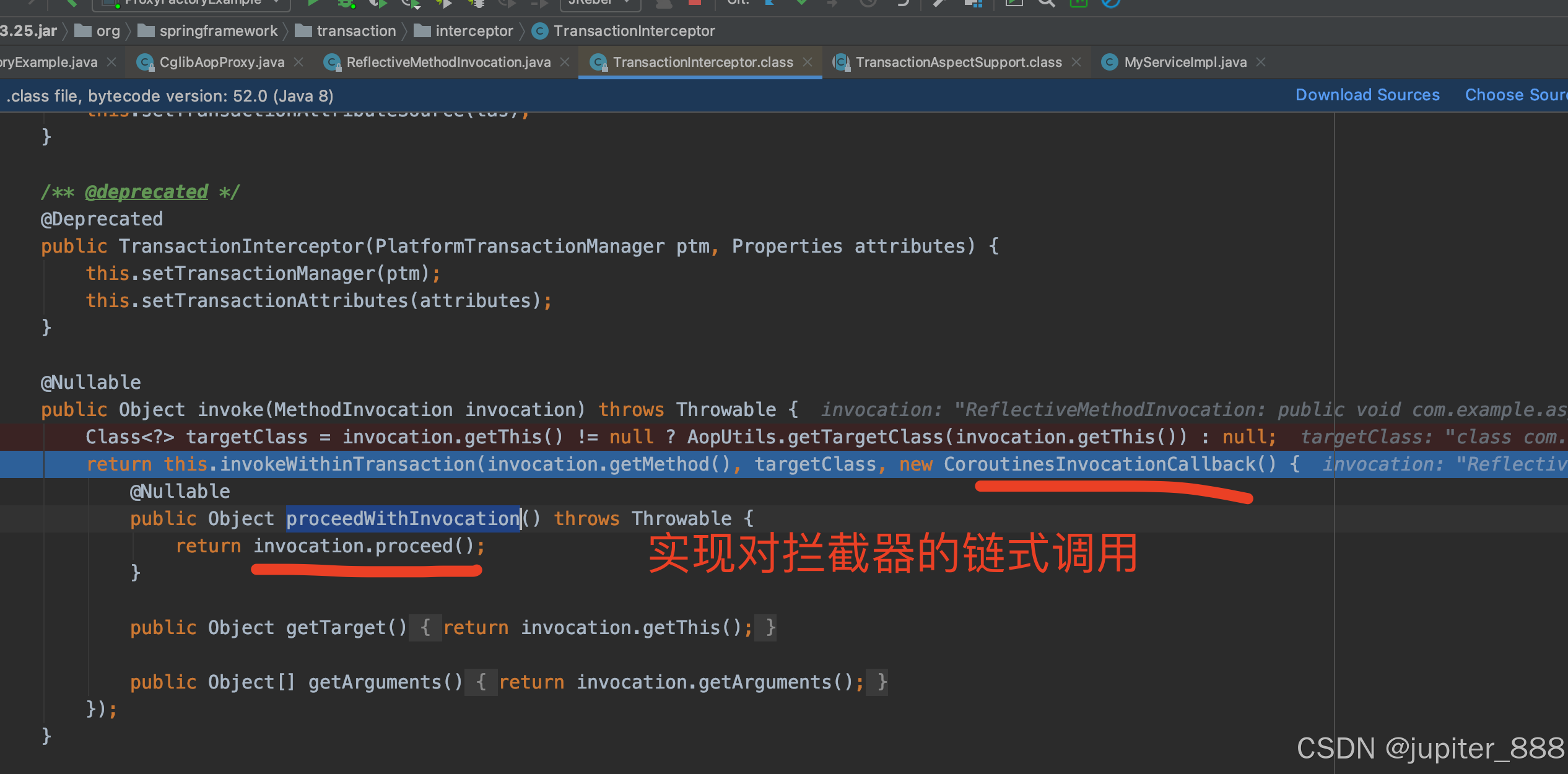Click the ReflectiveMethodInvocation.java class file icon

pos(333,62)
